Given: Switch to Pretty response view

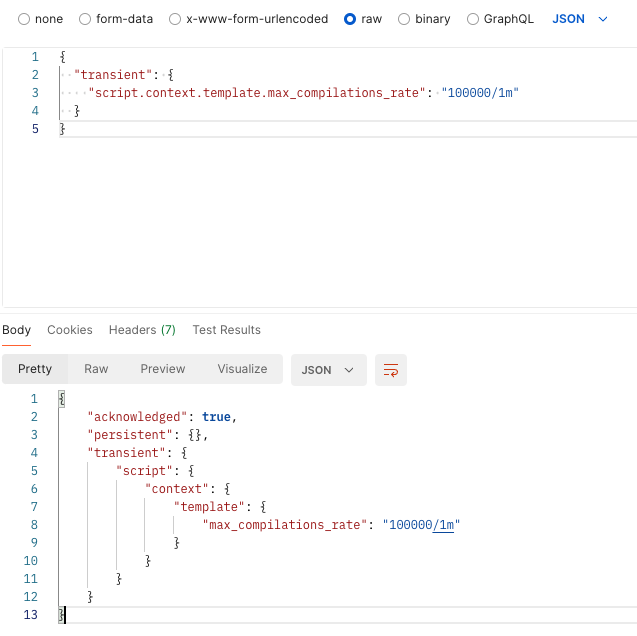Looking at the screenshot, I should coord(35,369).
